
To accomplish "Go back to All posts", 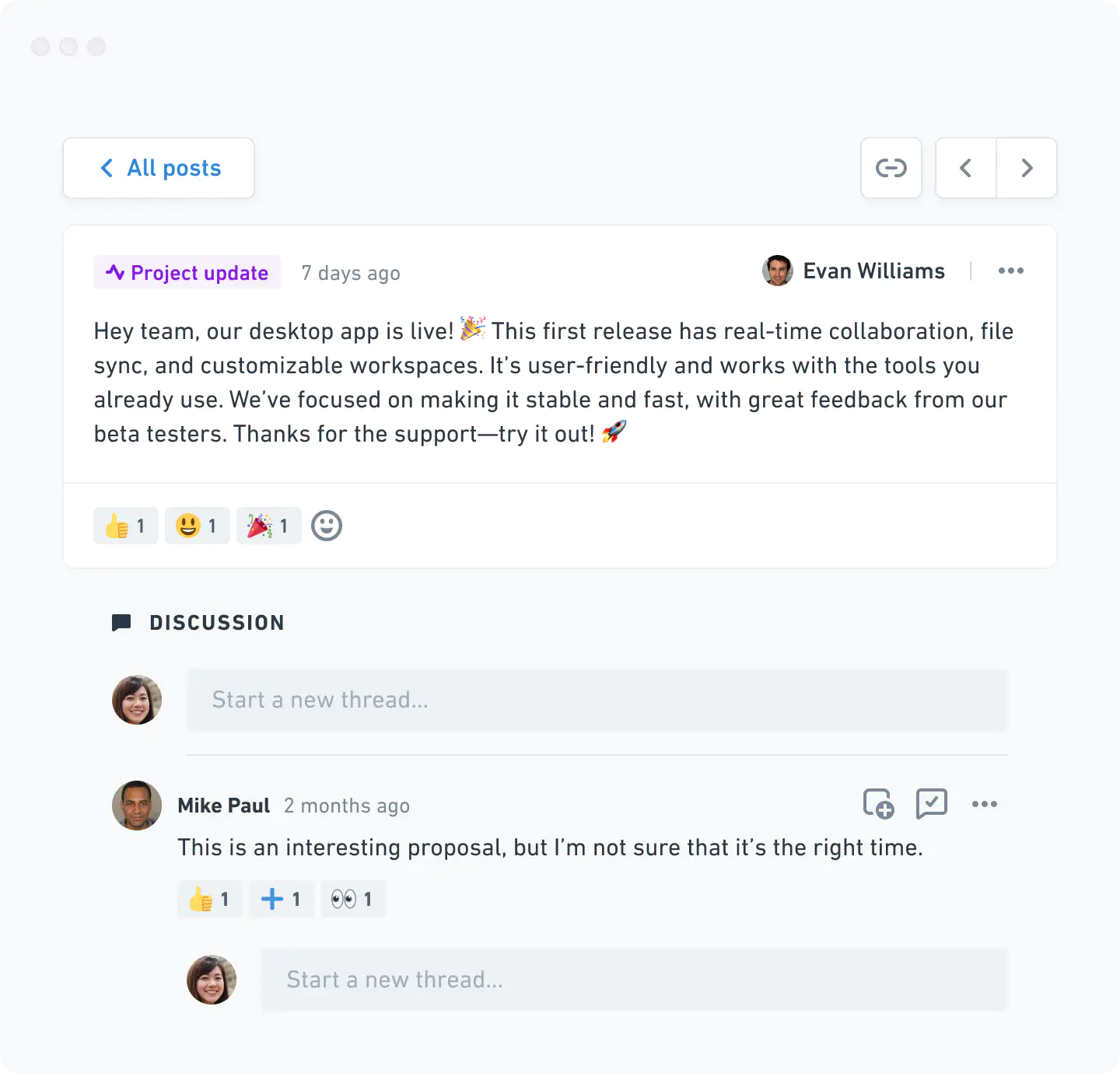I will click(159, 168).
